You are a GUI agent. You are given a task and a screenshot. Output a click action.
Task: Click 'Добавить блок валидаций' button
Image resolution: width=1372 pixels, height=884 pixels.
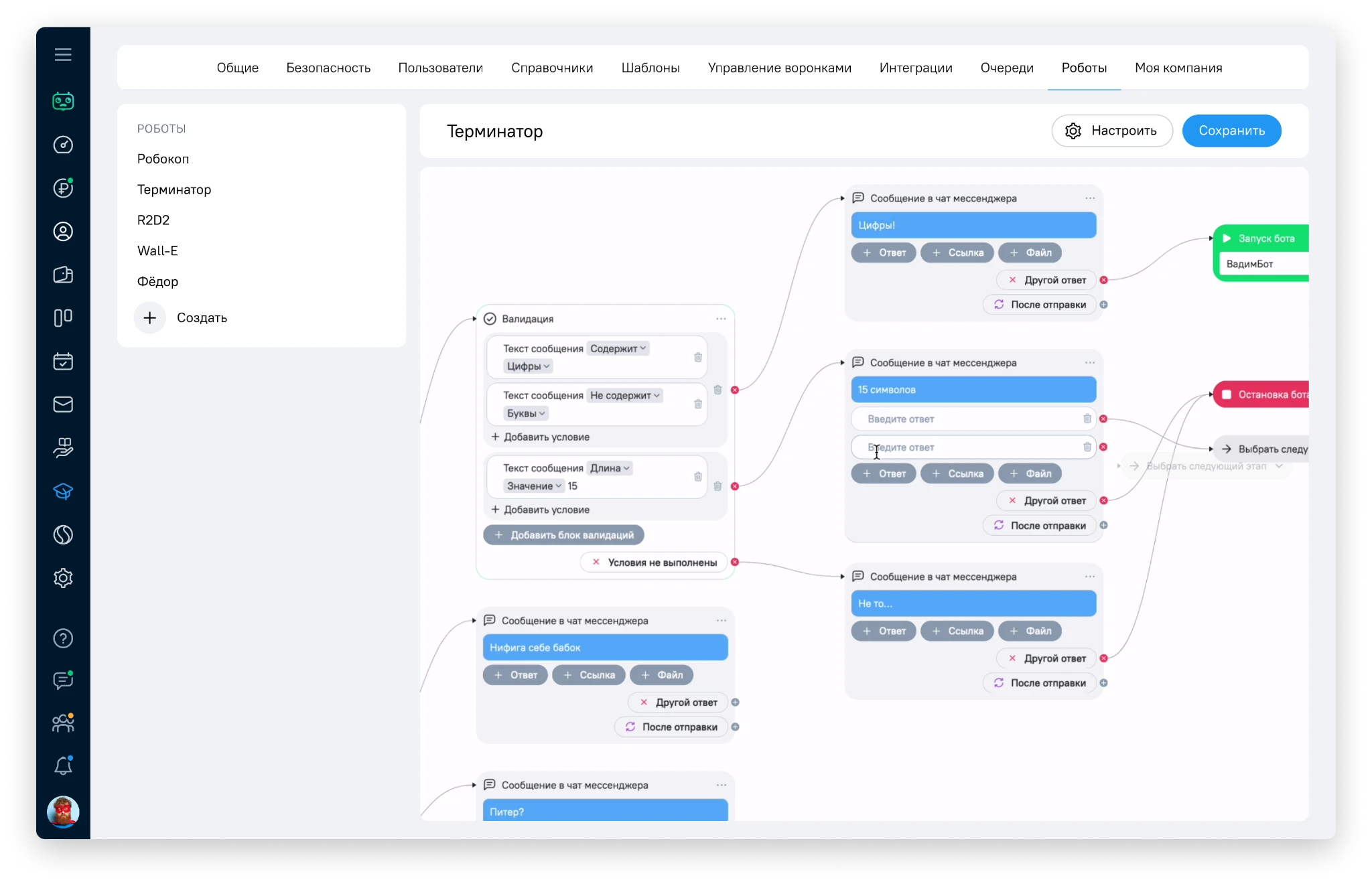coord(563,535)
